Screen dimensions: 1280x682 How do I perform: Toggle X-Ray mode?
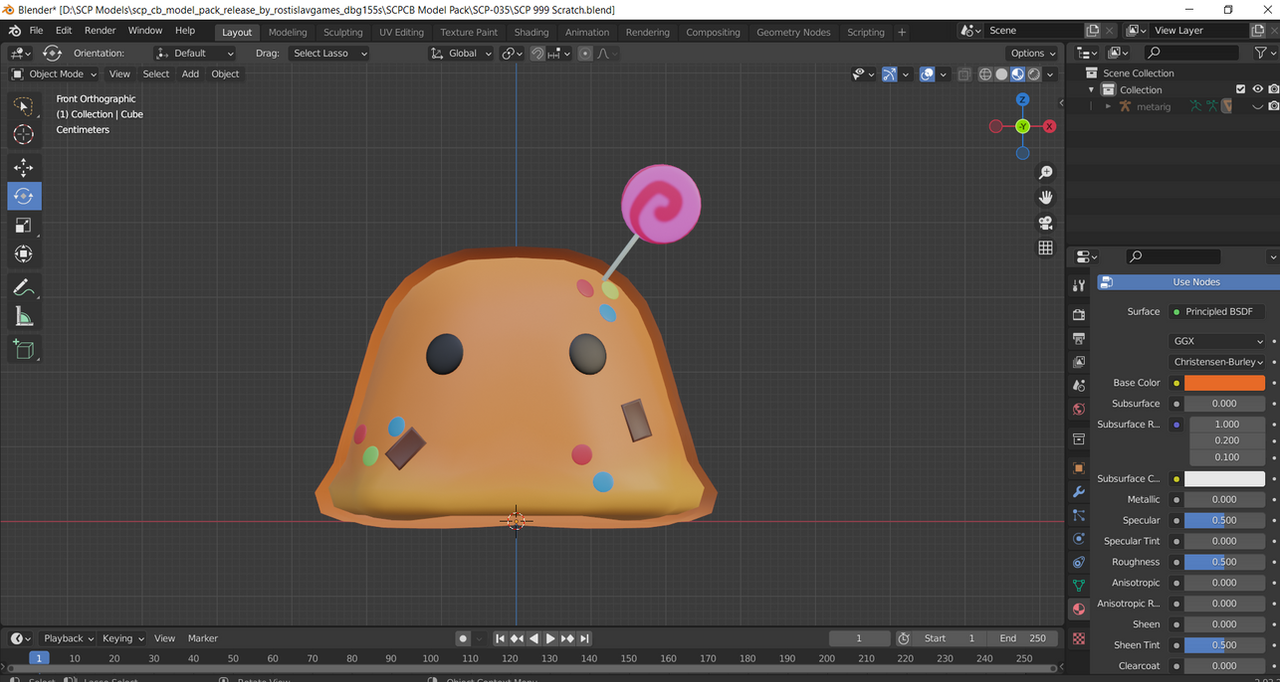pyautogui.click(x=964, y=74)
